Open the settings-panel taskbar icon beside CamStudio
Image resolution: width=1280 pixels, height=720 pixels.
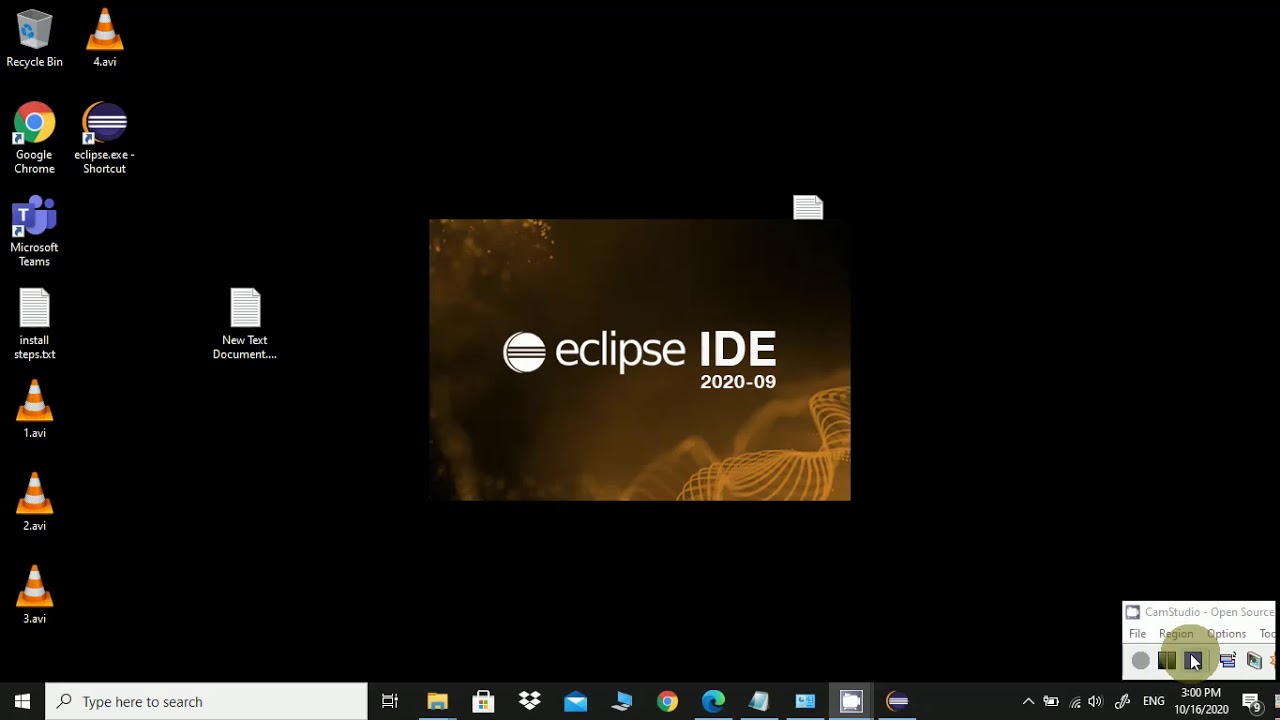[x=805, y=701]
